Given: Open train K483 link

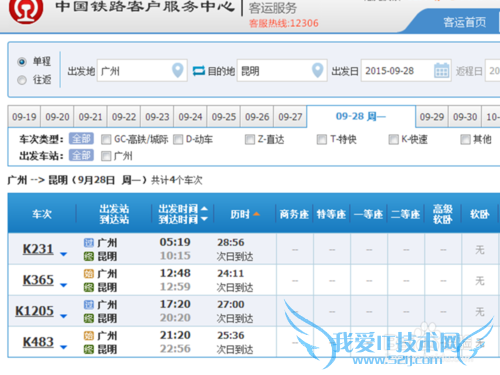Looking at the screenshot, I should 38,342.
